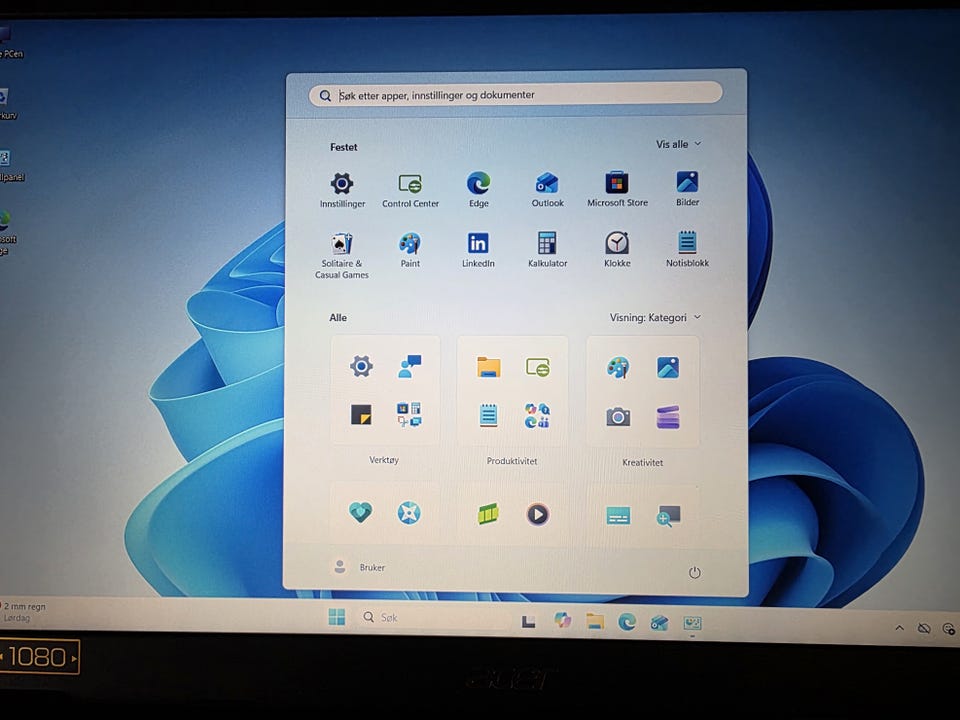
Task: Launch Control Center pinned app
Action: tap(410, 185)
